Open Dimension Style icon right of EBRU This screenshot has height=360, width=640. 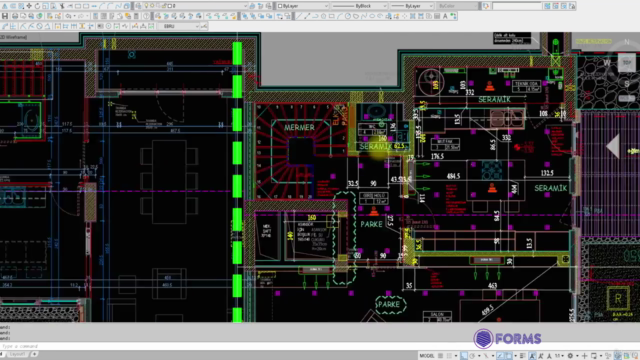pyautogui.click(x=204, y=26)
